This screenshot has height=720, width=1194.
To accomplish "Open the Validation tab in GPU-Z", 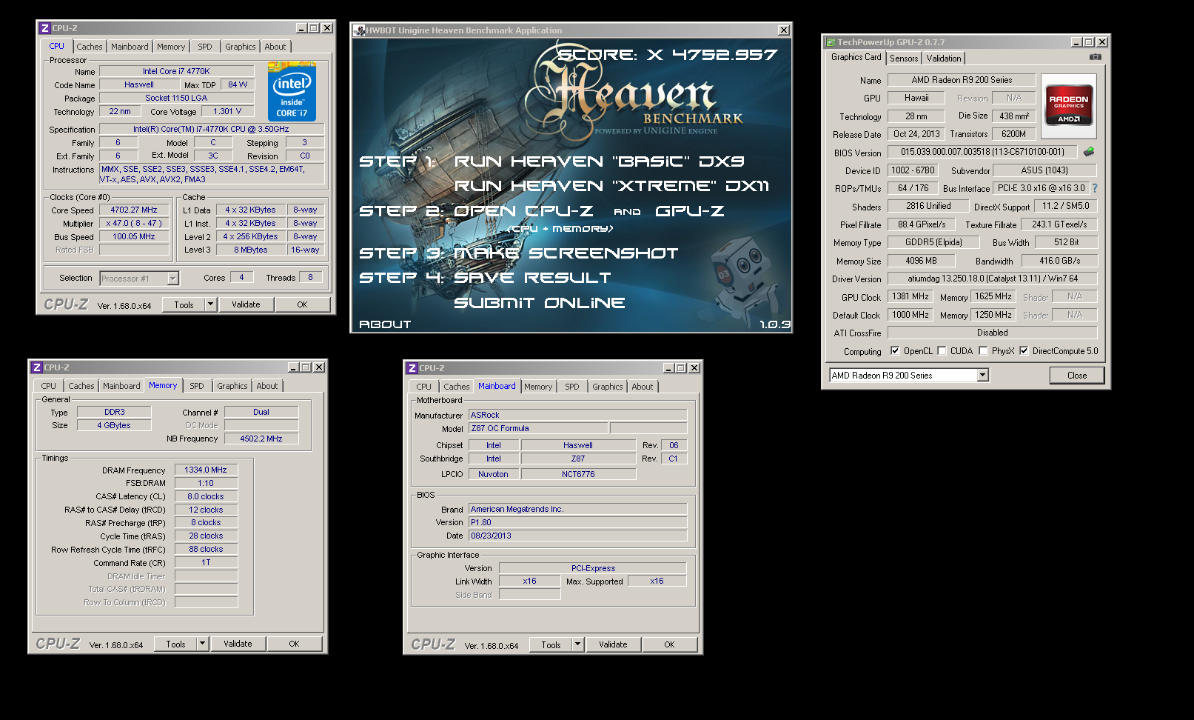I will coord(943,59).
